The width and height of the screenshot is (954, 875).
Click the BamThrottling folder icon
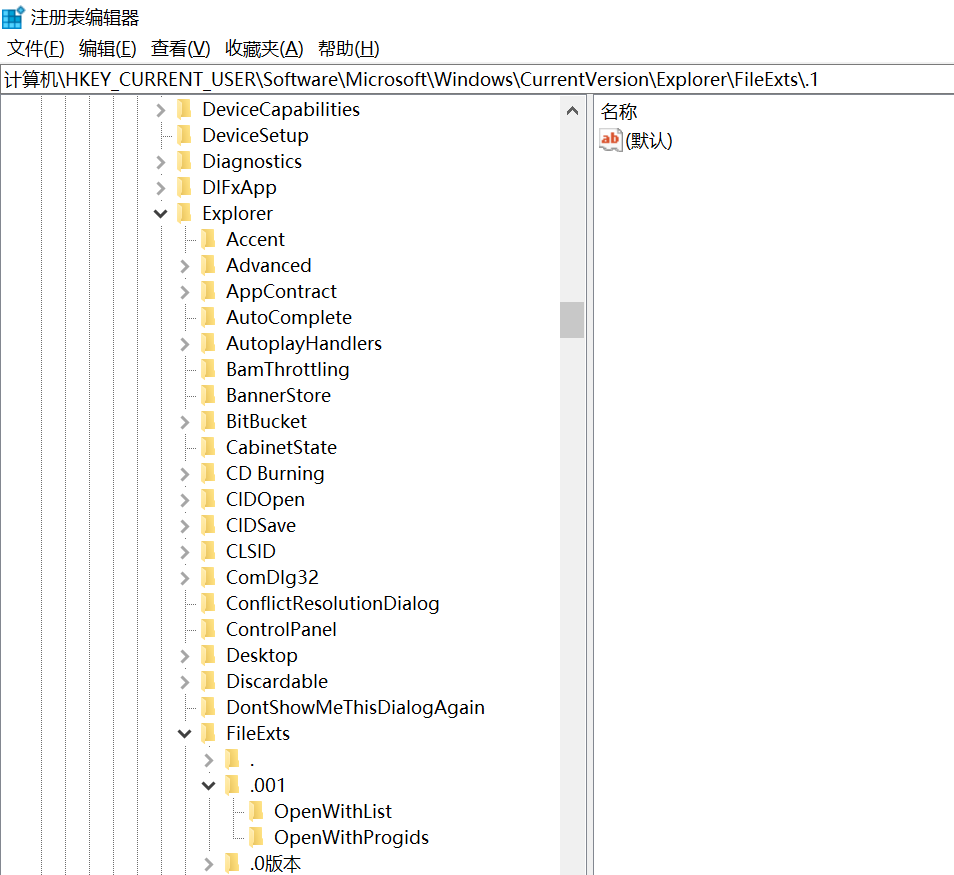tap(209, 369)
